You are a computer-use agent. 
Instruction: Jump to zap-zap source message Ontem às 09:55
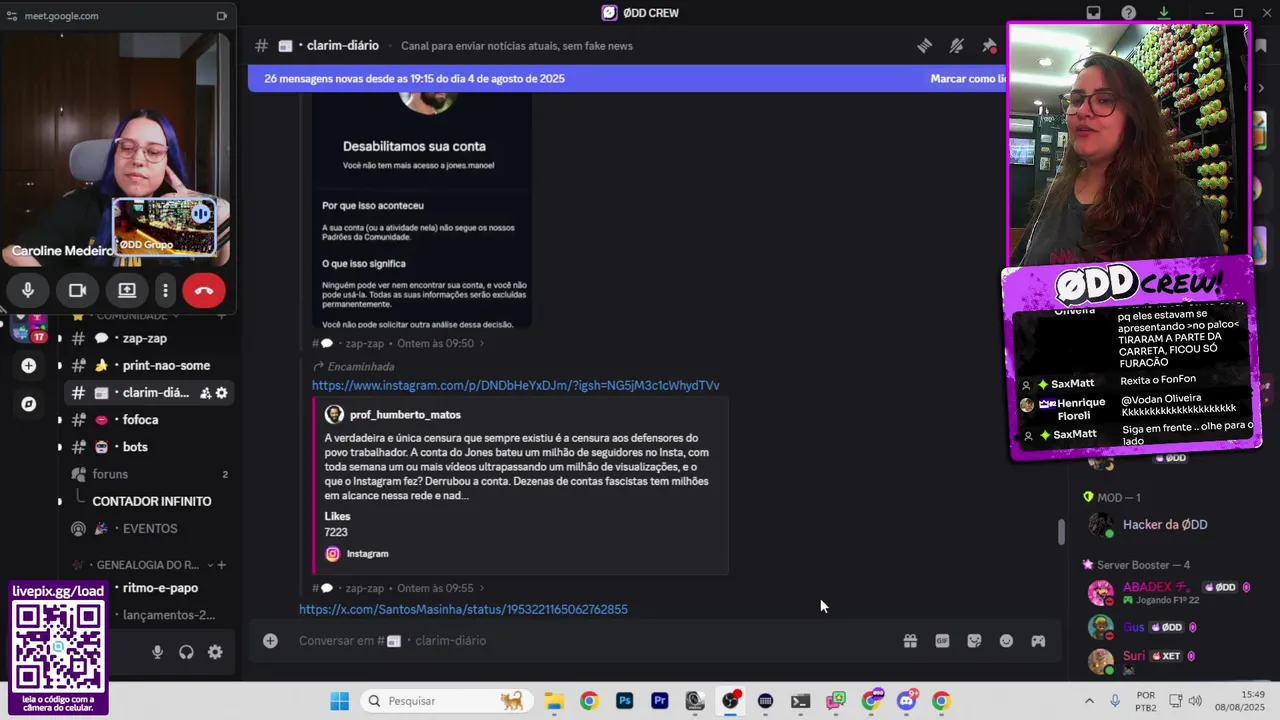point(398,588)
